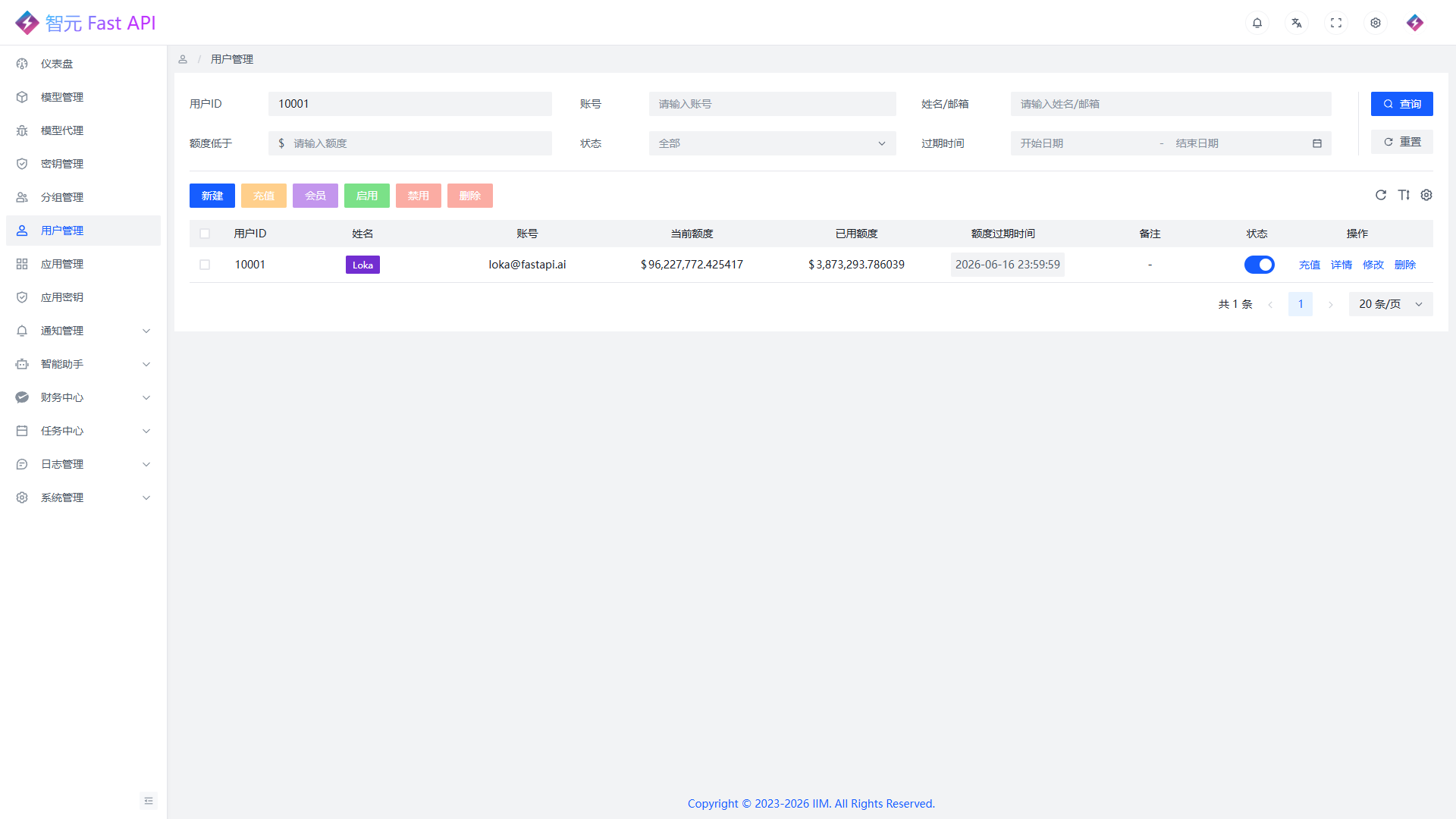Click the calendar icon in expiry date field
This screenshot has width=1456, height=819.
pyautogui.click(x=1317, y=143)
